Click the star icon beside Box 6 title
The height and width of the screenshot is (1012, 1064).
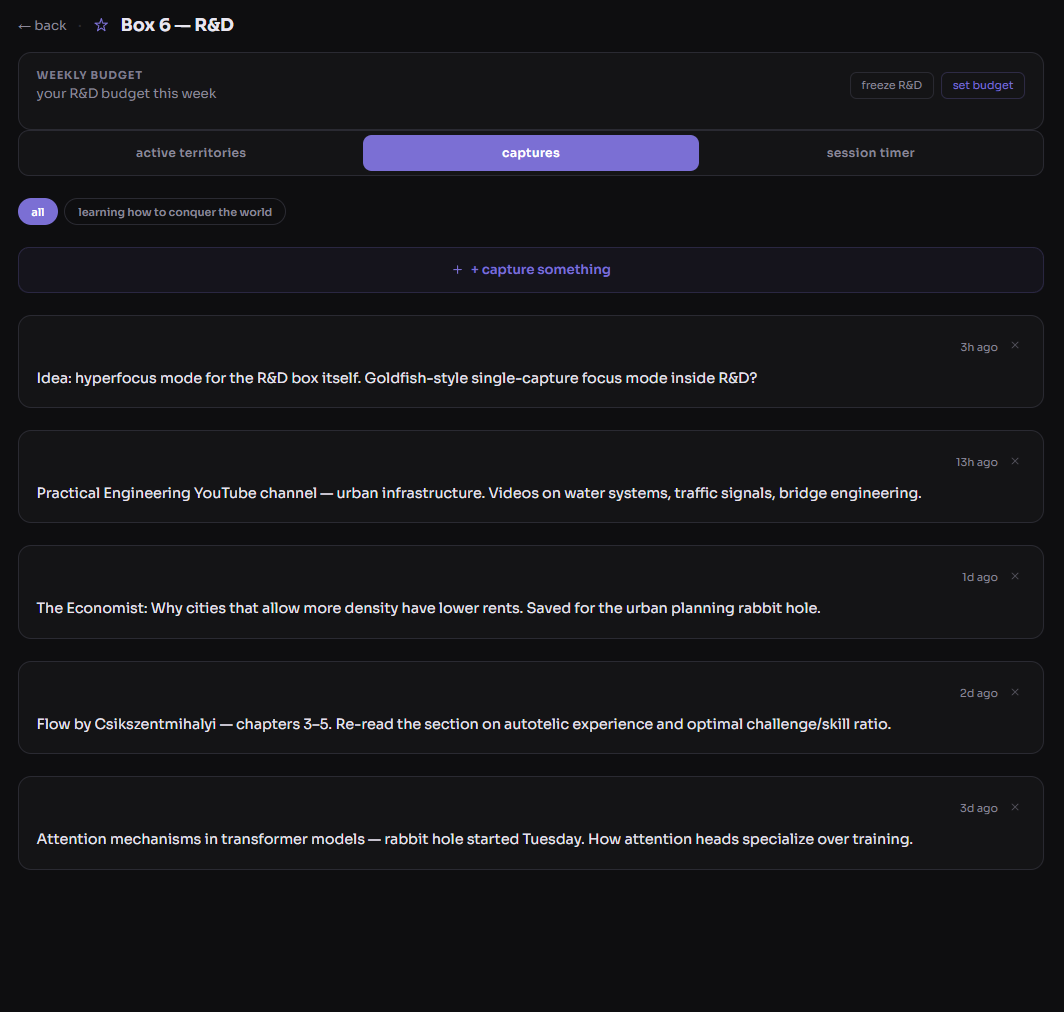coord(101,25)
